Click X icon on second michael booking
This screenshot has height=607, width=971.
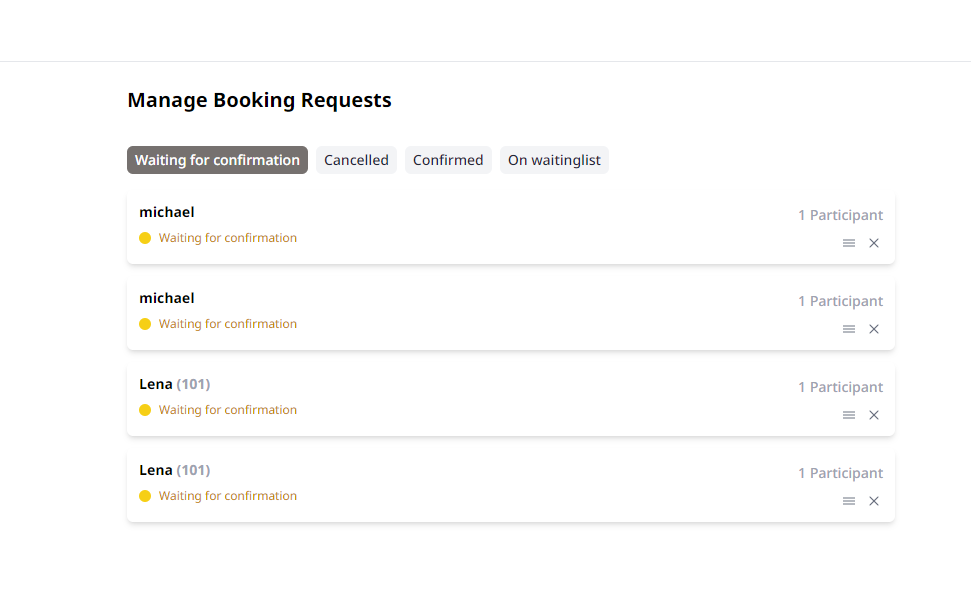(874, 329)
